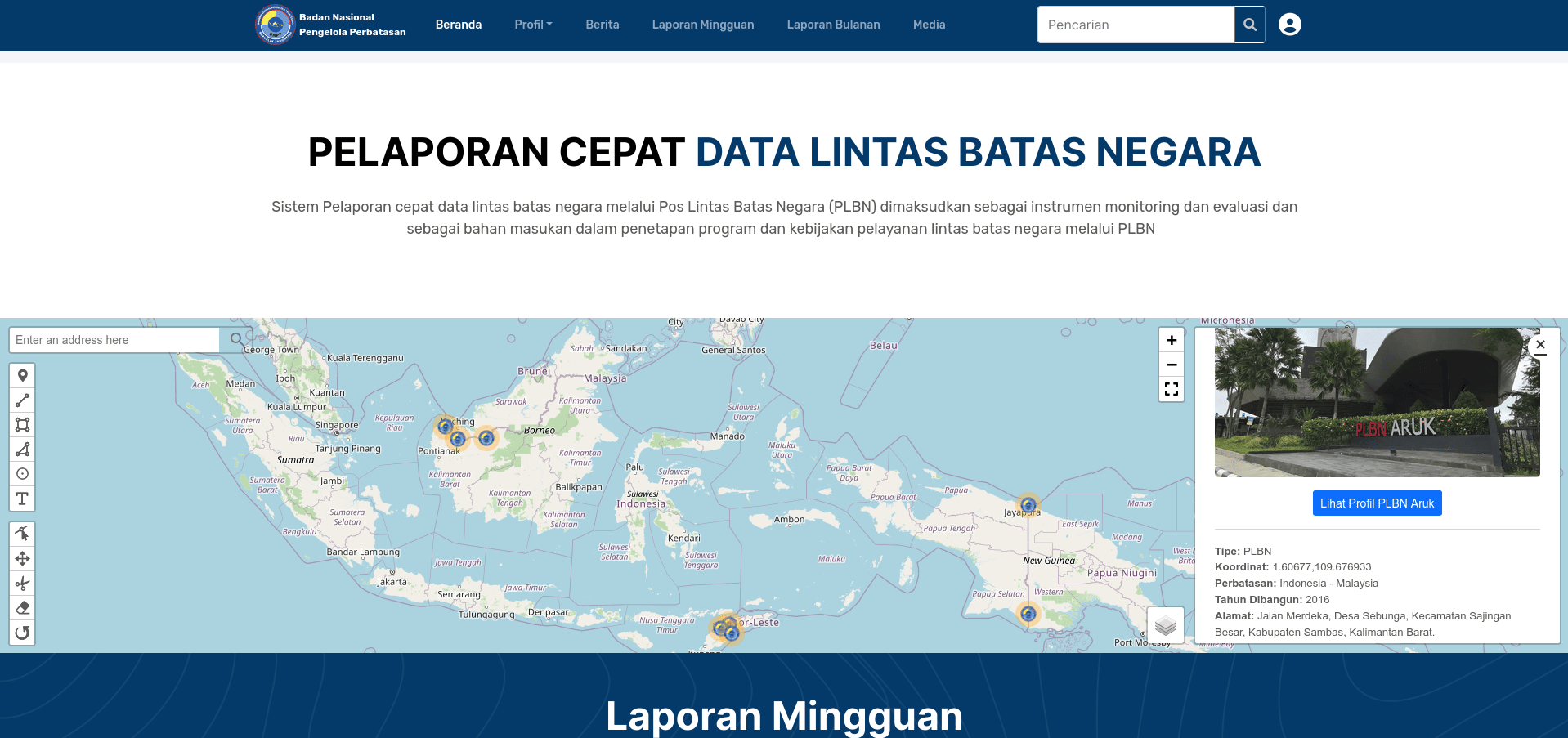Click the Pencarian search button
Viewport: 1568px width, 738px height.
(1249, 25)
